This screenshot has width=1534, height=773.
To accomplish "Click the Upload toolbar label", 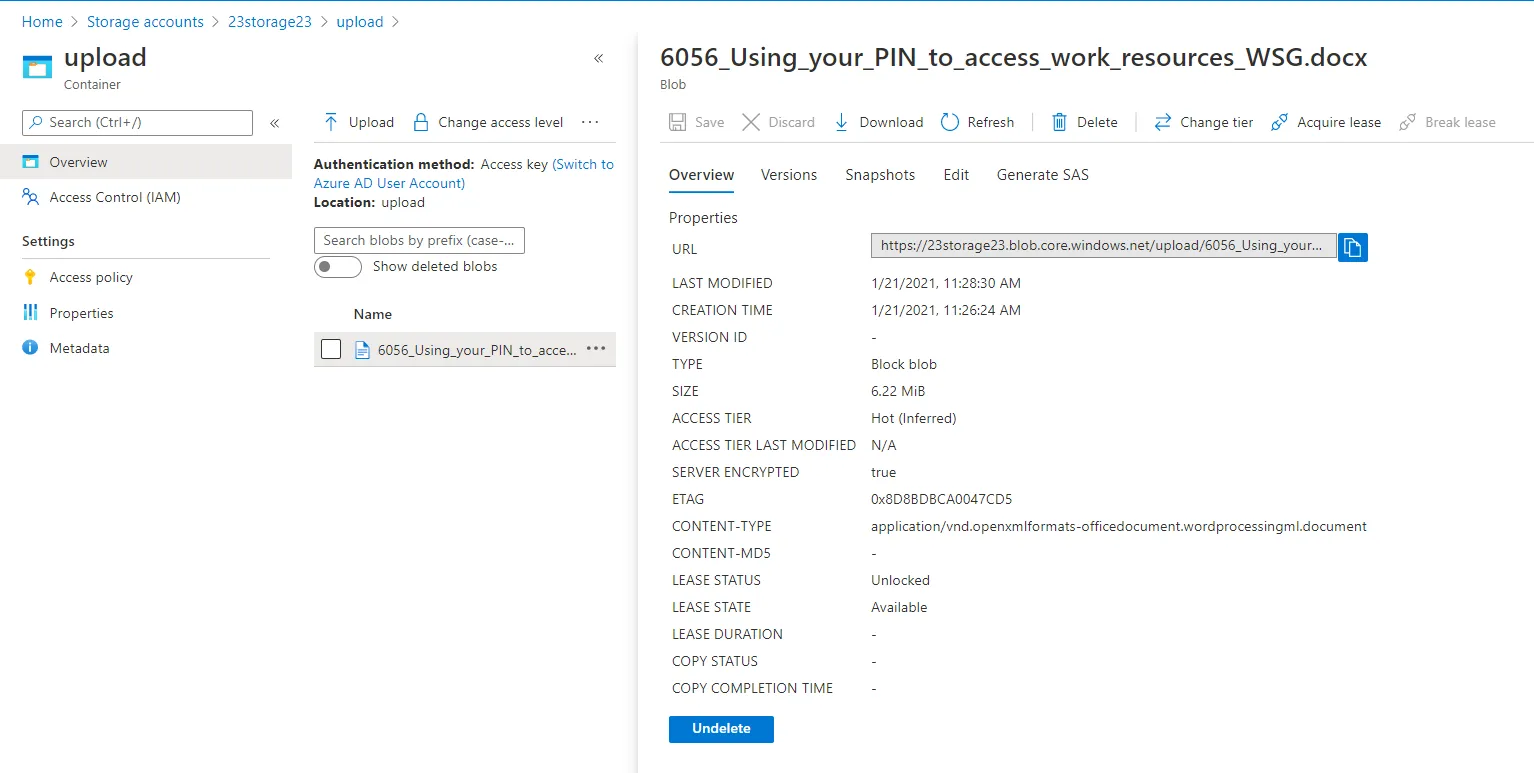I will 371,122.
